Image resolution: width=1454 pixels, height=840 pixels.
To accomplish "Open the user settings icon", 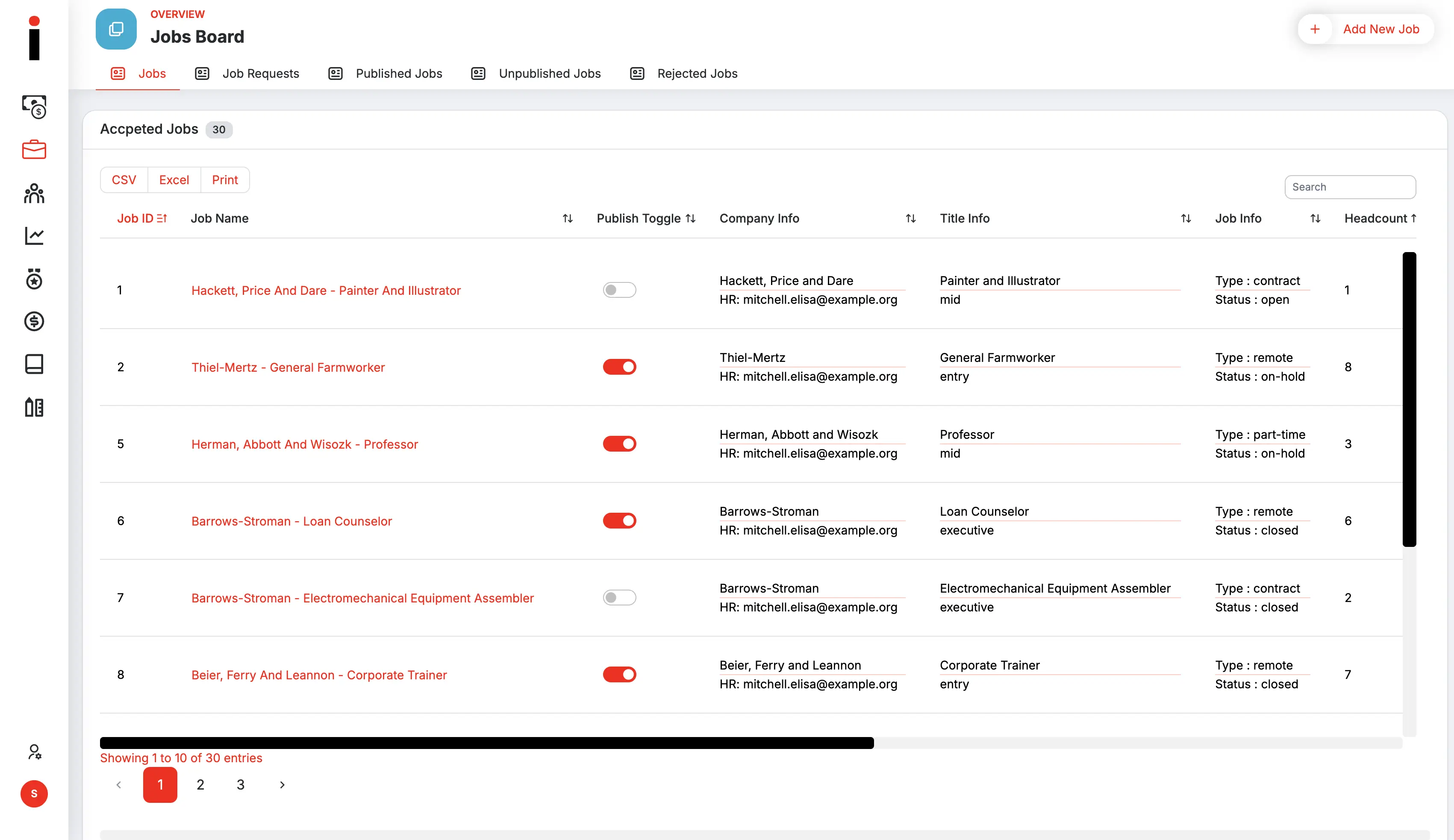I will pyautogui.click(x=34, y=752).
